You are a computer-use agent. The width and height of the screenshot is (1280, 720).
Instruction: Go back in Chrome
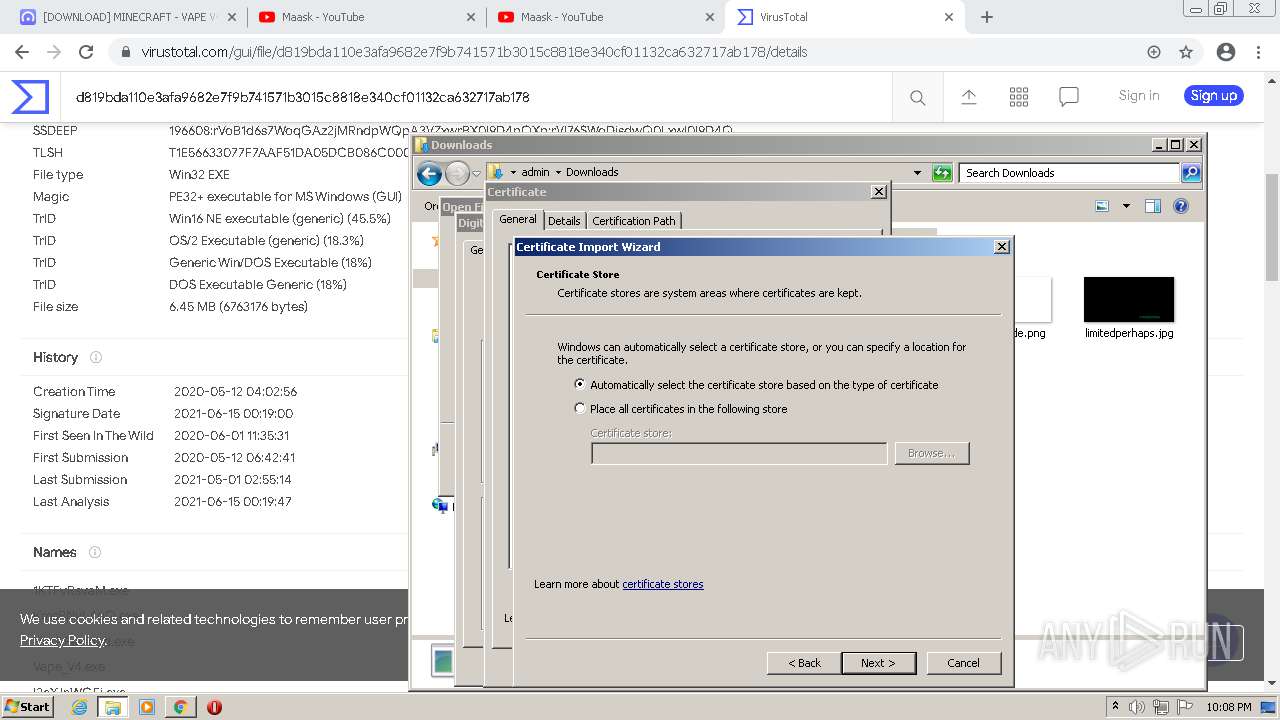(22, 52)
